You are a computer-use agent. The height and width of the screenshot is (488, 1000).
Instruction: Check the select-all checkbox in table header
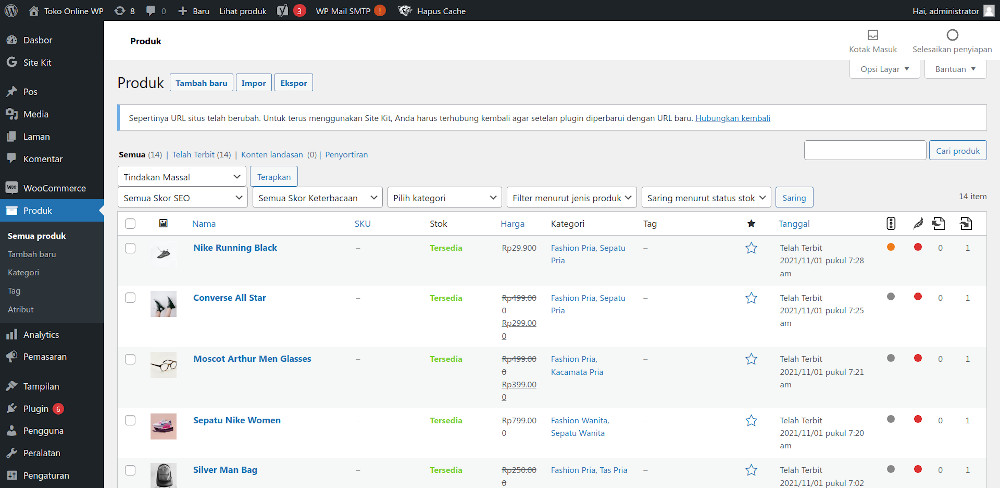[x=130, y=224]
